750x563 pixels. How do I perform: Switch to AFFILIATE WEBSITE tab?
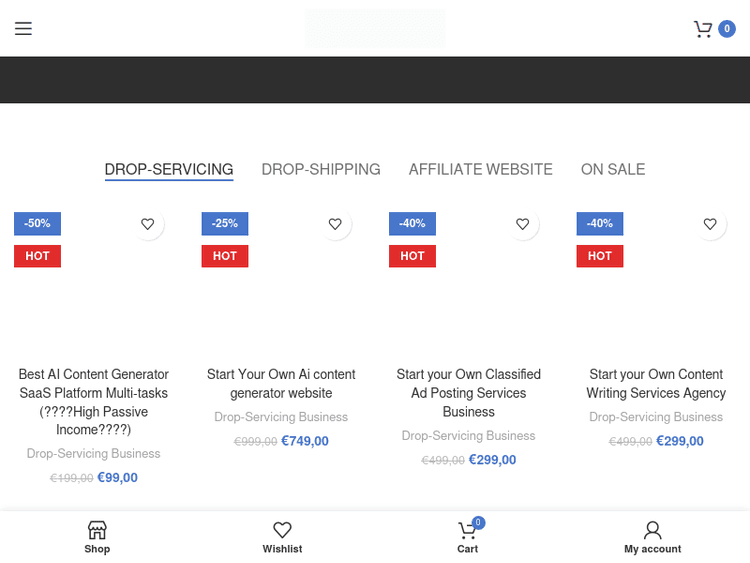[480, 170]
